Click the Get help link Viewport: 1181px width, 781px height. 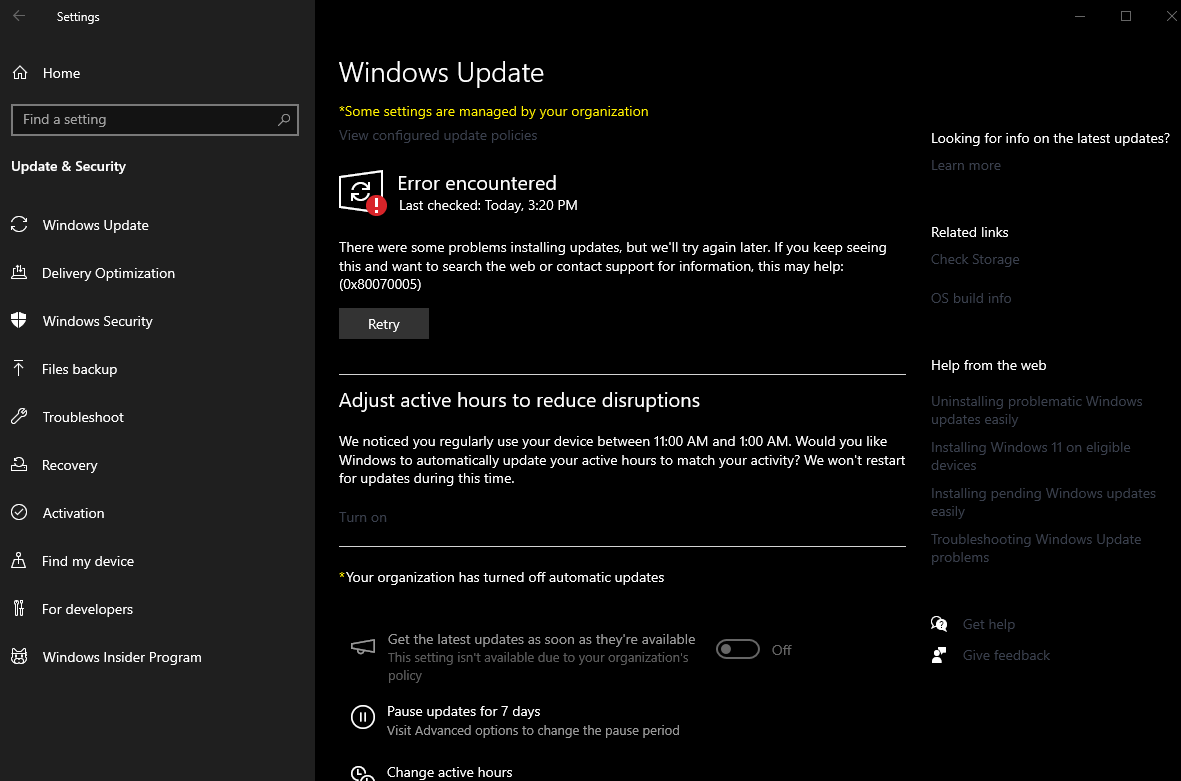tap(989, 624)
